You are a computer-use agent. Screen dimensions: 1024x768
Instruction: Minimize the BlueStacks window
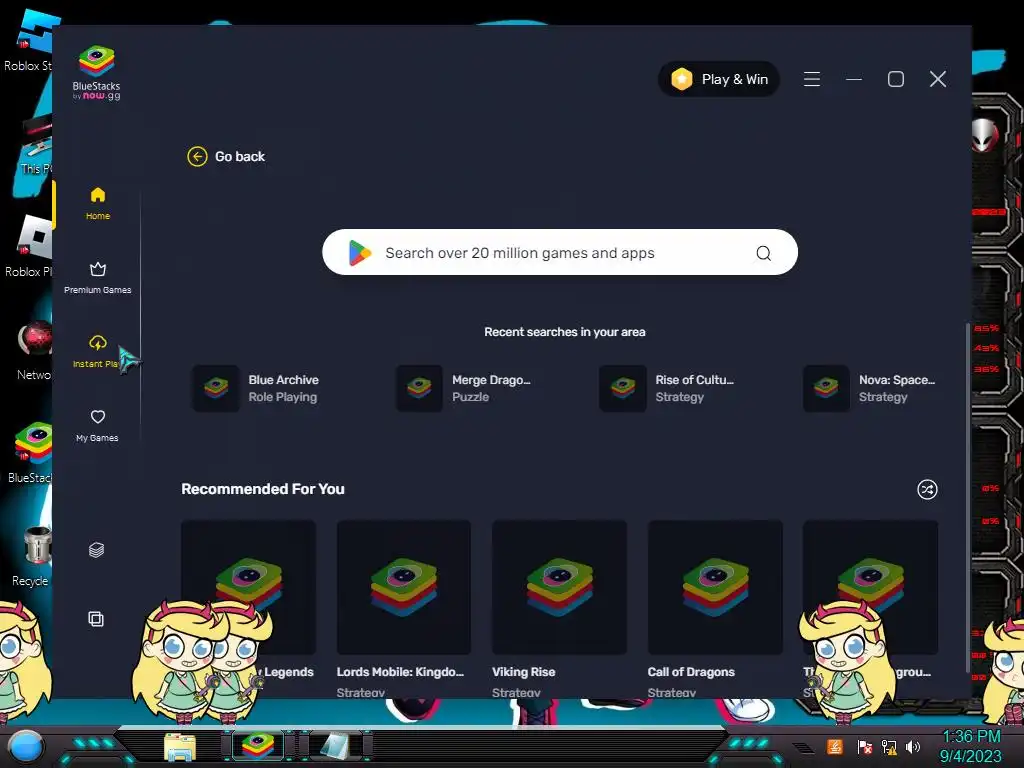point(854,79)
